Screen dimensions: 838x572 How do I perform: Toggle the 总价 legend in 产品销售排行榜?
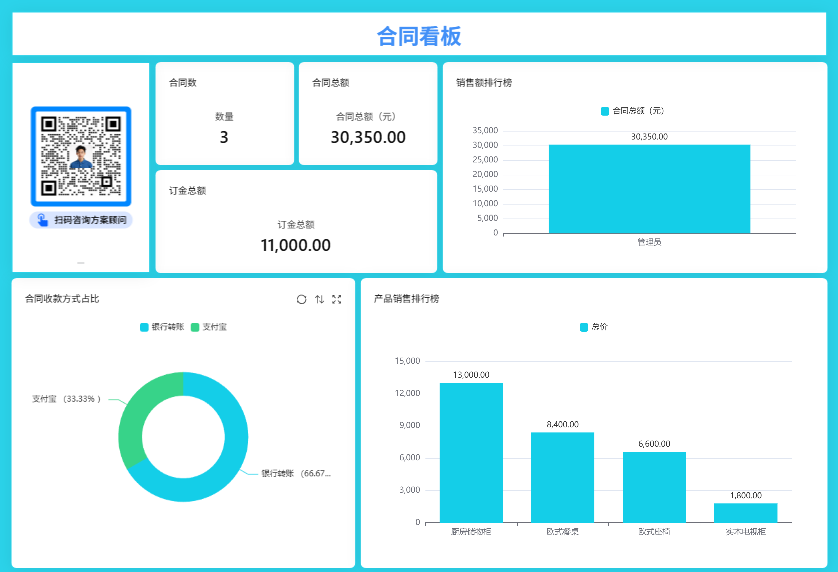pyautogui.click(x=593, y=327)
